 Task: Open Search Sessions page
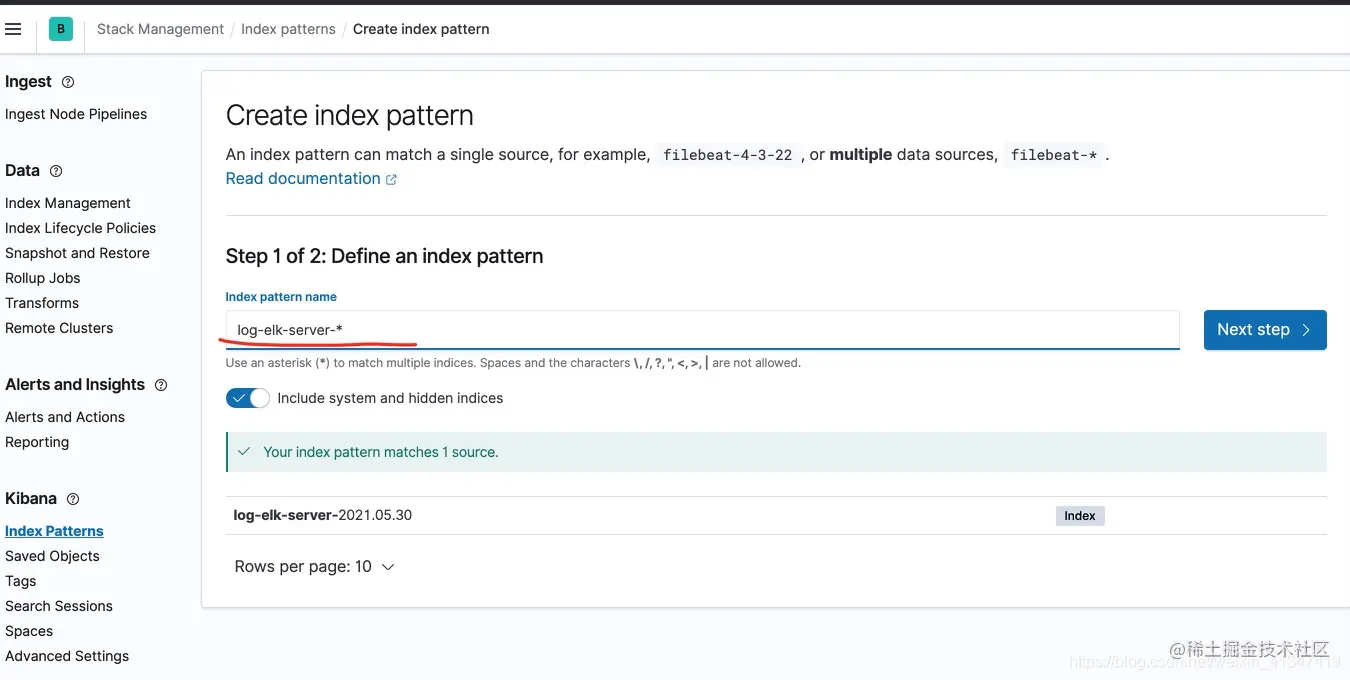click(x=59, y=606)
